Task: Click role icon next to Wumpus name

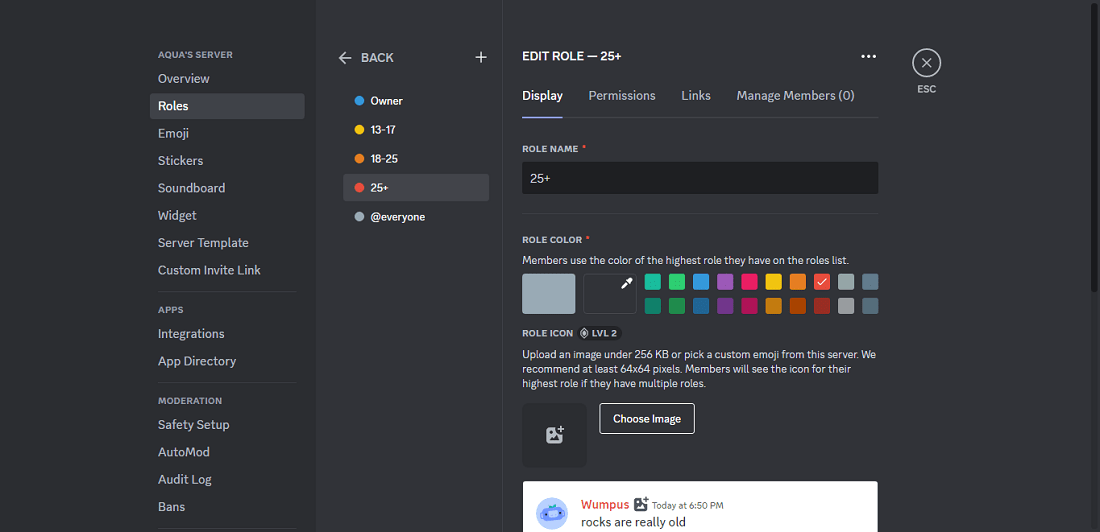Action: coord(641,504)
